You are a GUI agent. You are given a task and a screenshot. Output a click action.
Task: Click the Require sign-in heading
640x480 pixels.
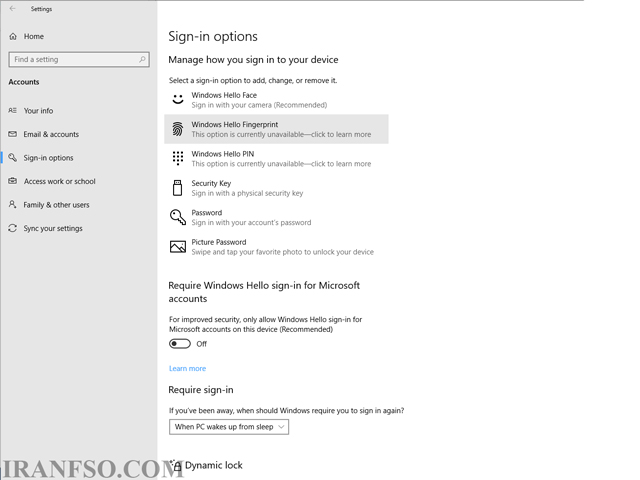click(x=201, y=390)
